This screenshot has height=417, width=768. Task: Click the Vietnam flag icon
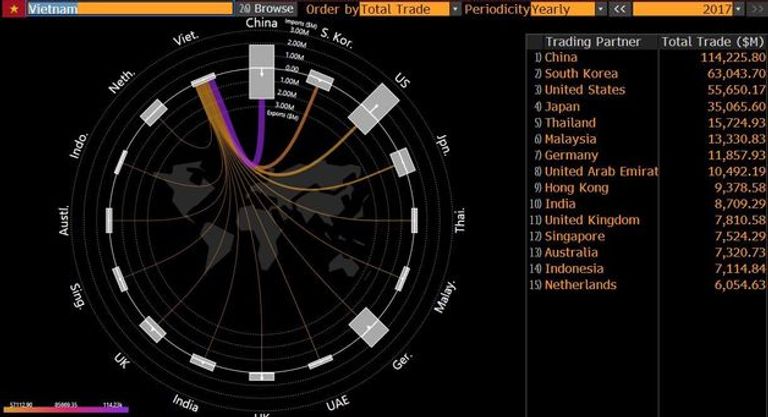(10, 8)
